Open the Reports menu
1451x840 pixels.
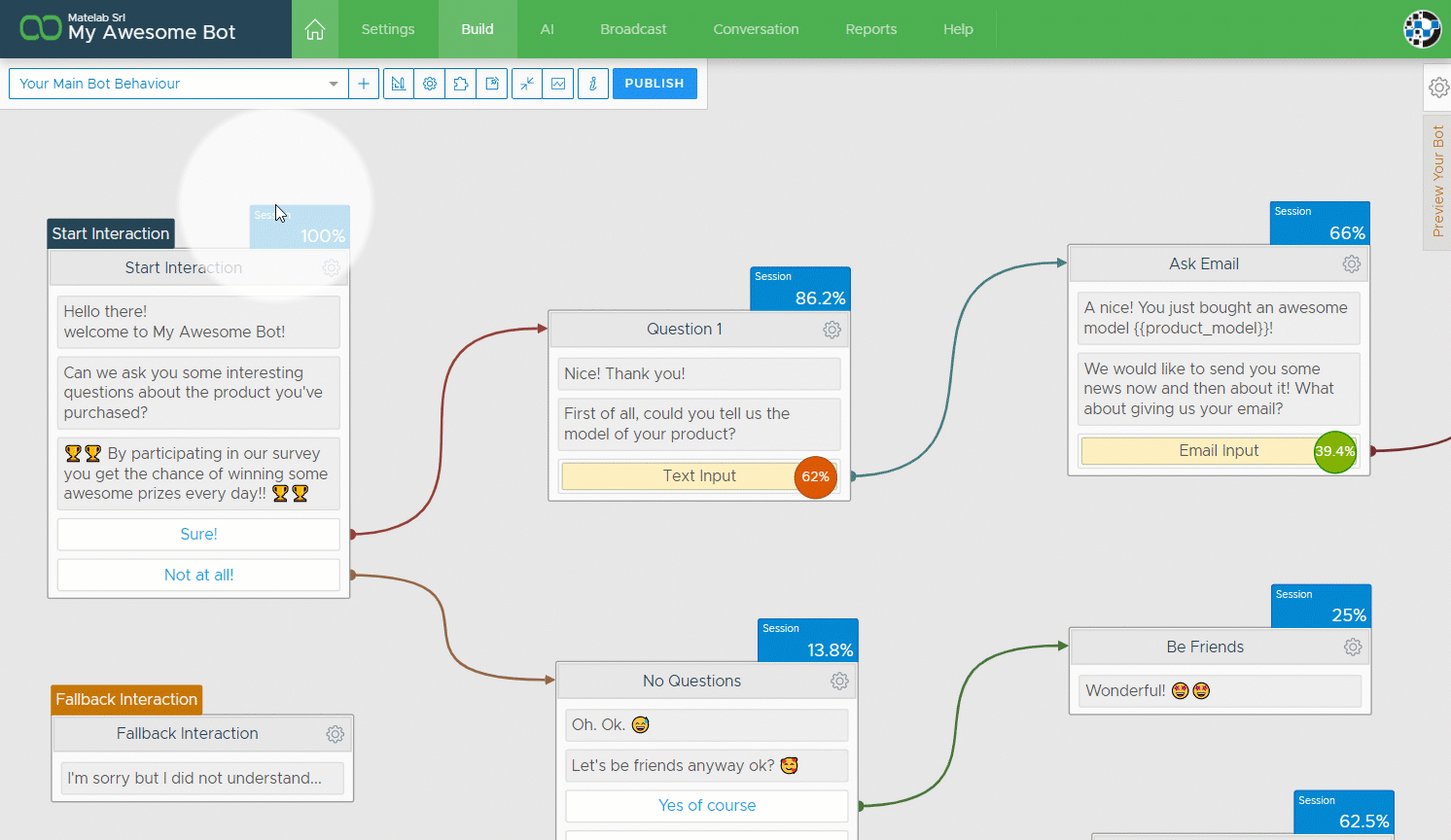tap(870, 29)
